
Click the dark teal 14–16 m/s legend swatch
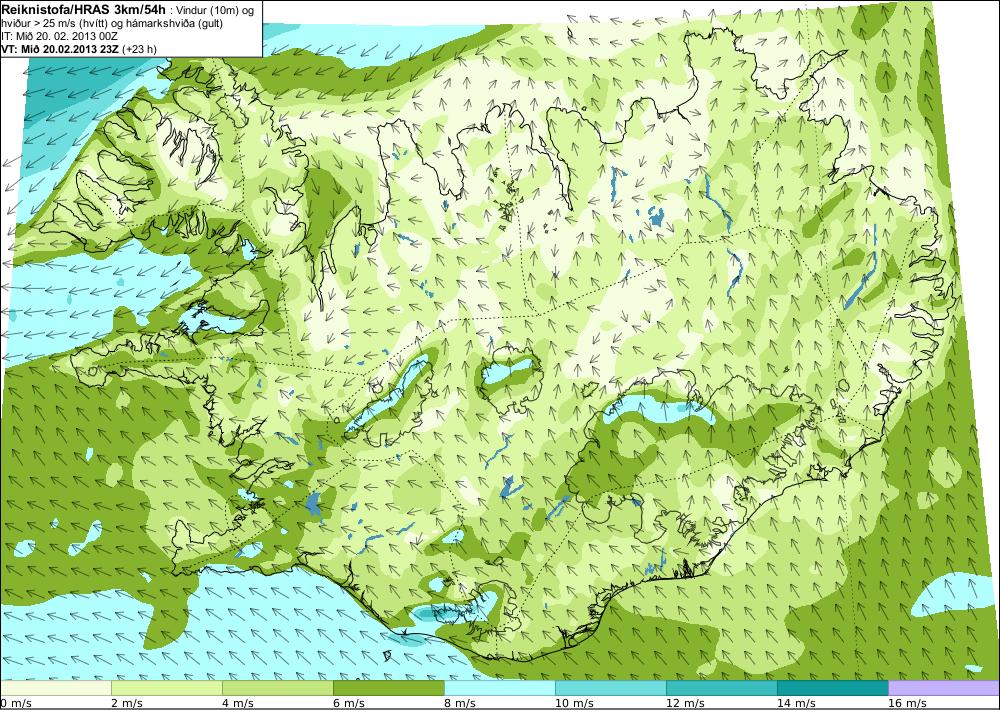pos(833,688)
